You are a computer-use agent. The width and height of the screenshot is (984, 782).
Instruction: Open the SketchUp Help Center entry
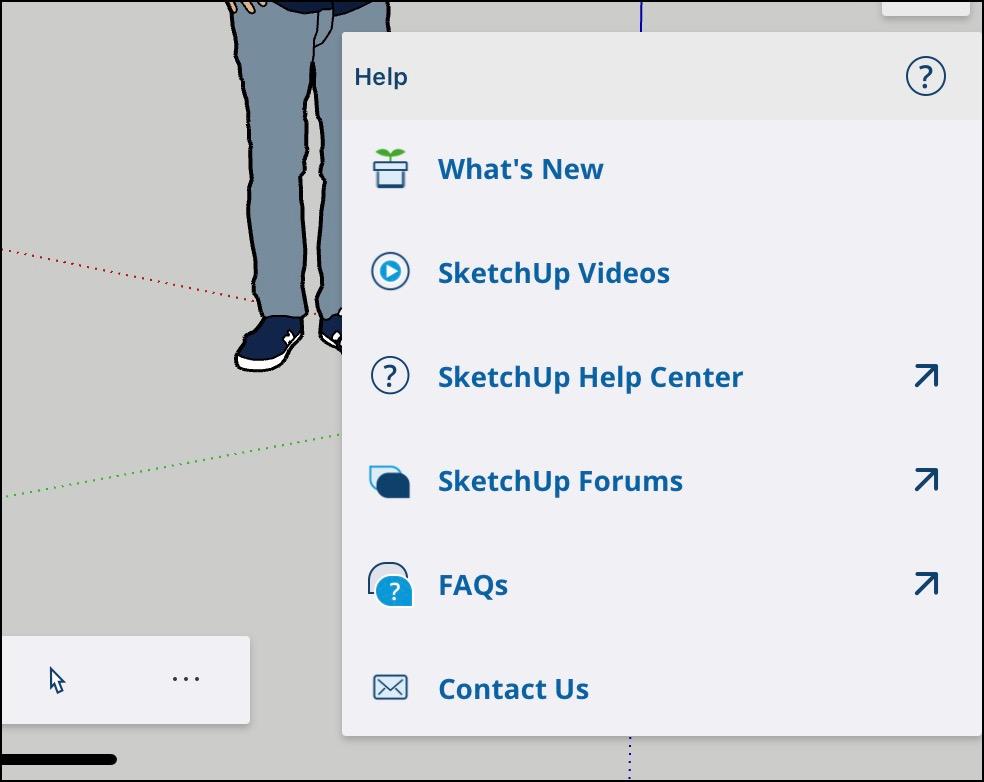click(589, 376)
